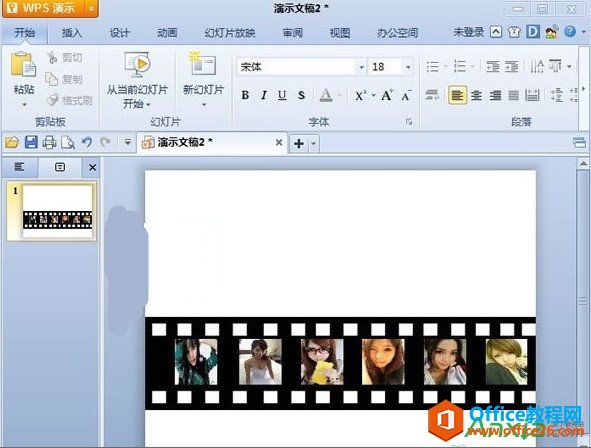Image resolution: width=591 pixels, height=448 pixels.
Task: Toggle distributed alignment button
Action: coord(532,96)
